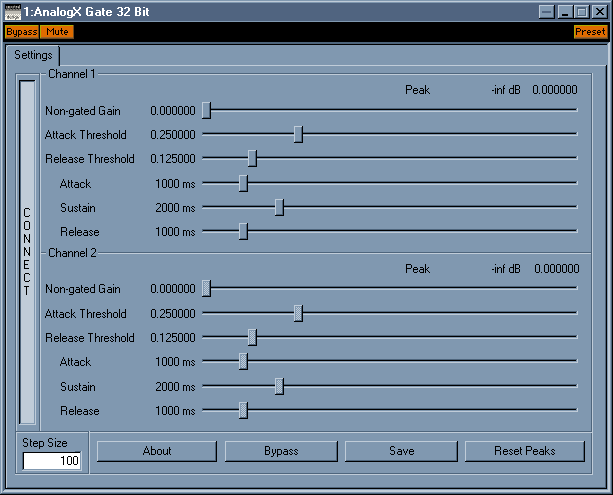Open the Preset menu
Screen dimensions: 613x495
click(x=590, y=32)
